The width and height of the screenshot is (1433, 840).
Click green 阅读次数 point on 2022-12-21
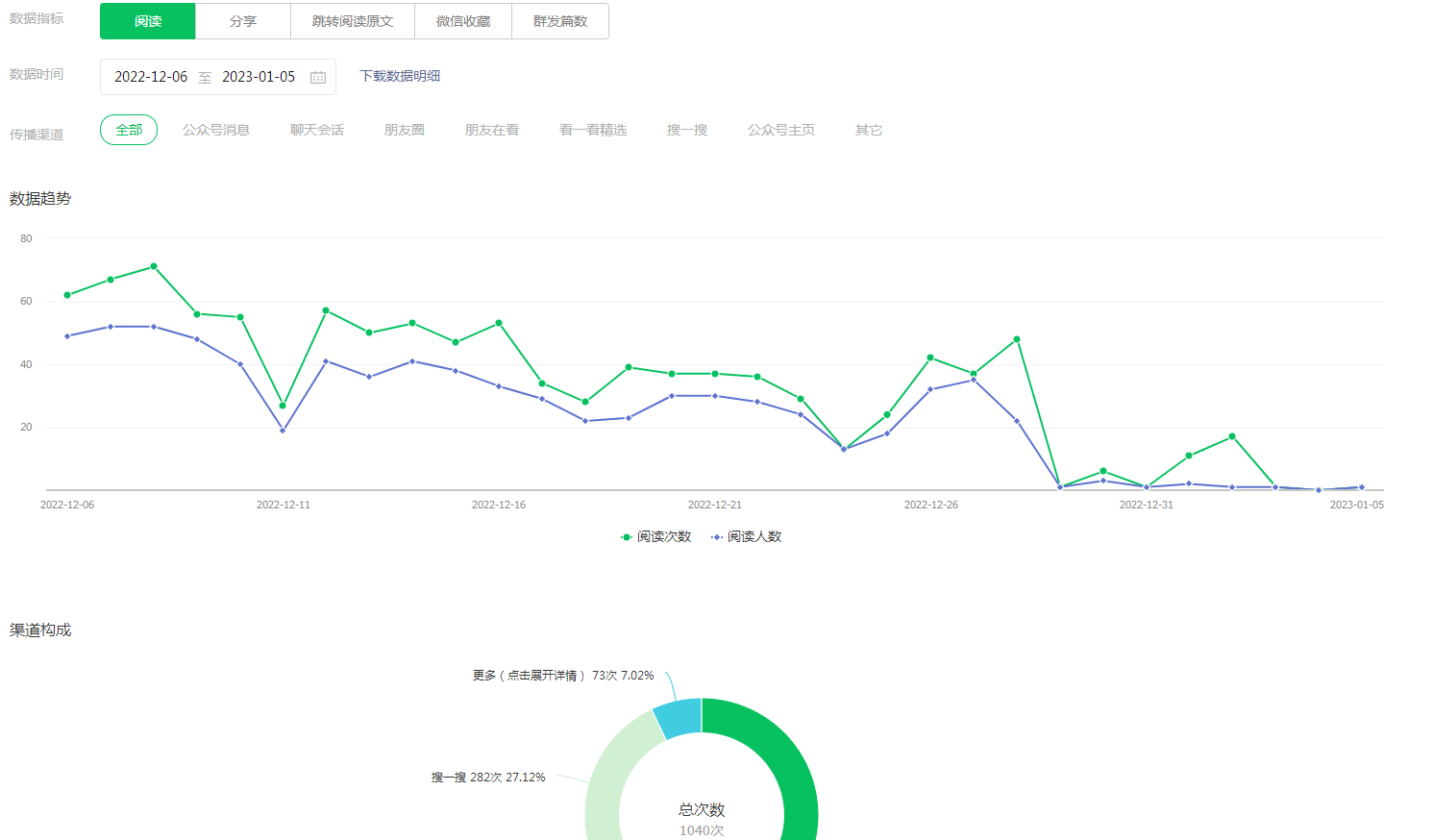point(715,374)
